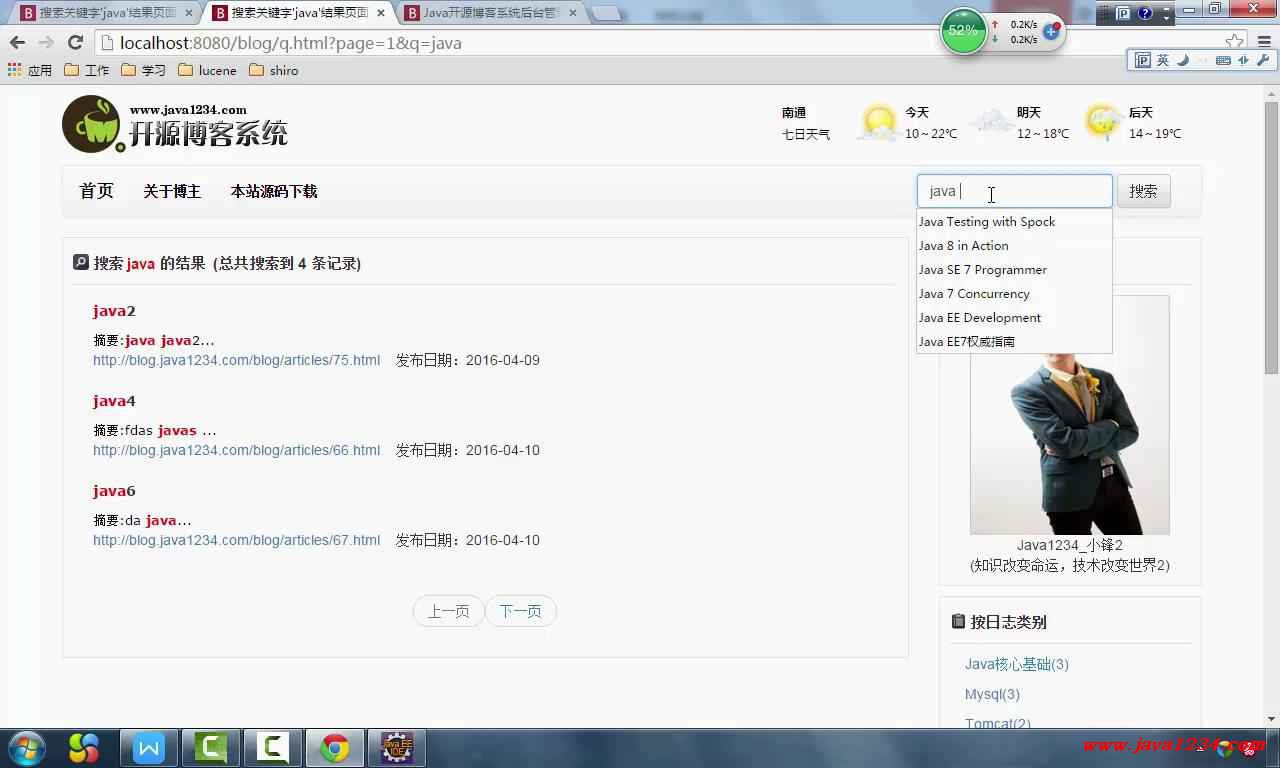Click the 英 language mode in IME bar
The image size is (1280, 768).
(x=1163, y=60)
